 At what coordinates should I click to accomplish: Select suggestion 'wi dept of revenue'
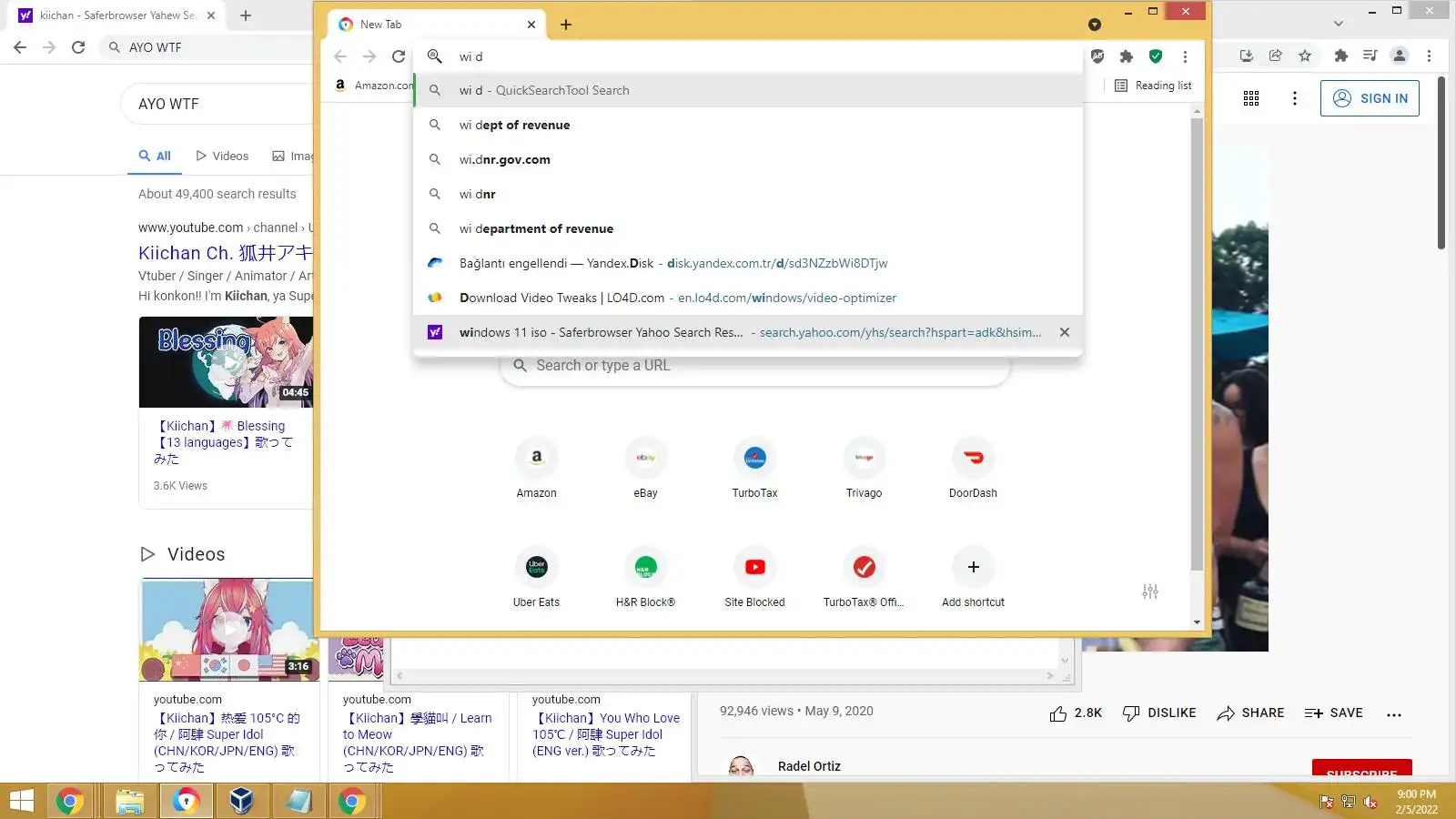tap(748, 125)
